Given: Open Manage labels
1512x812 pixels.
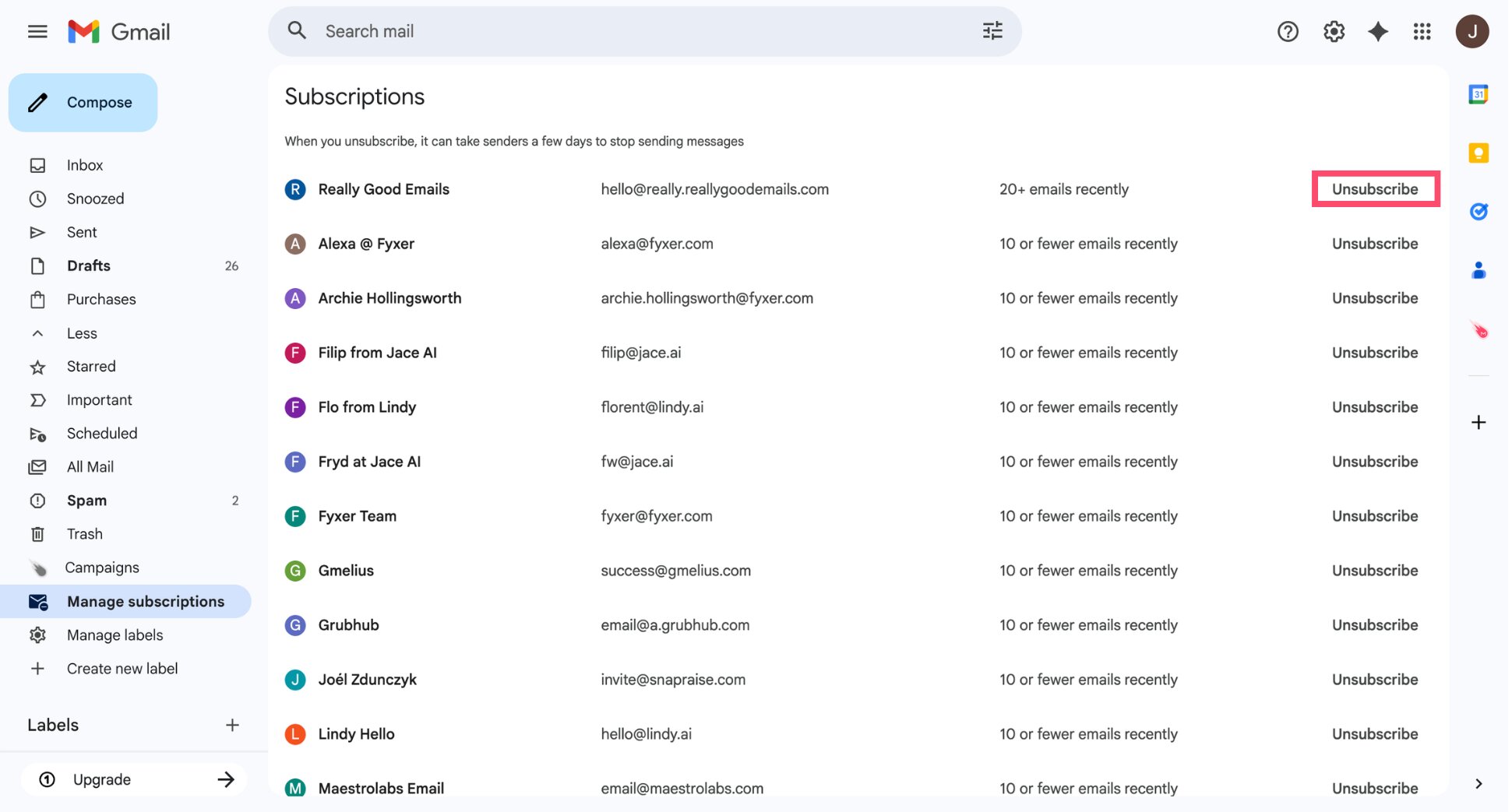Looking at the screenshot, I should (x=127, y=634).
